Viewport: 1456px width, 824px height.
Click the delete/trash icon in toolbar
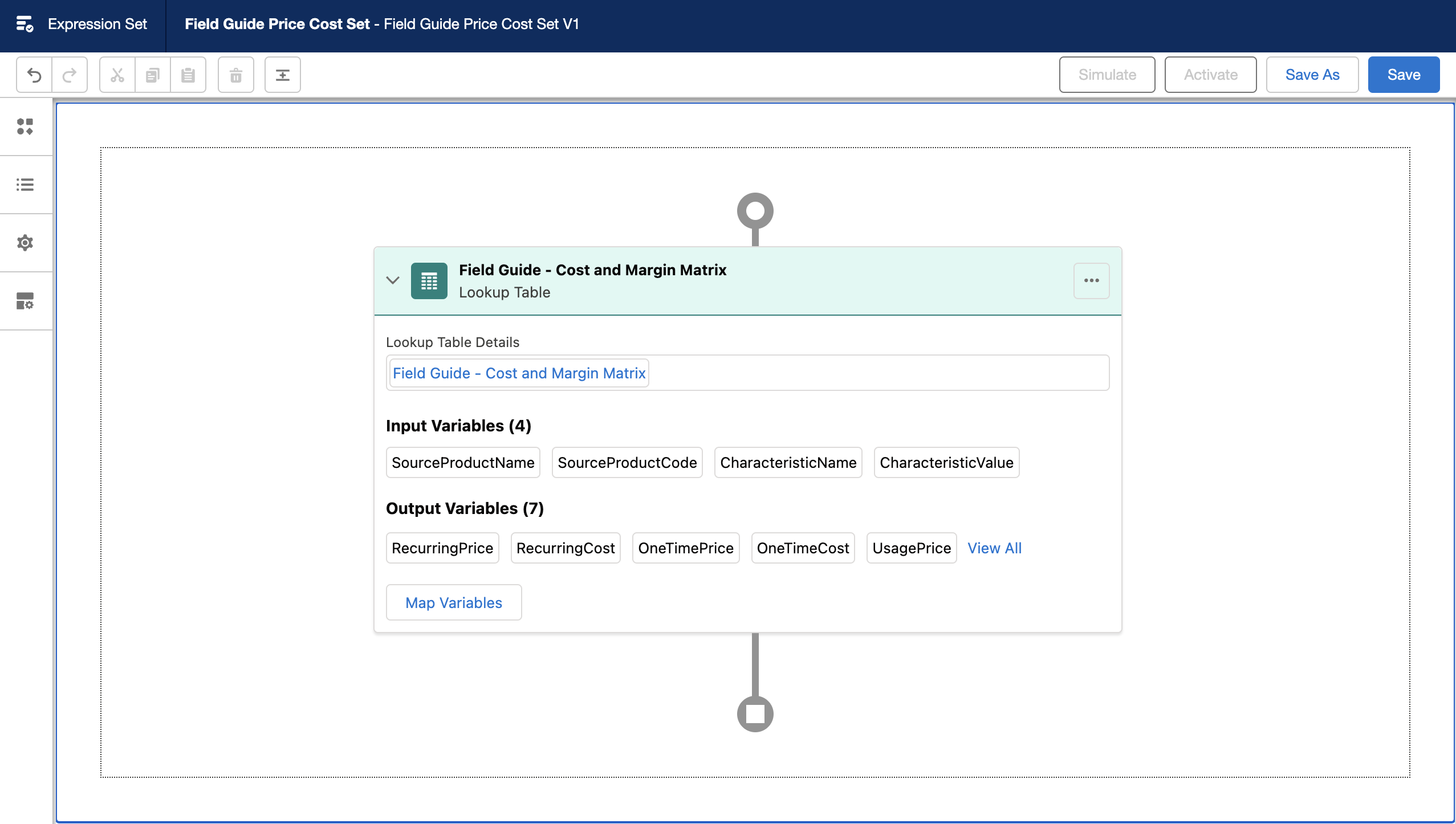click(x=236, y=74)
